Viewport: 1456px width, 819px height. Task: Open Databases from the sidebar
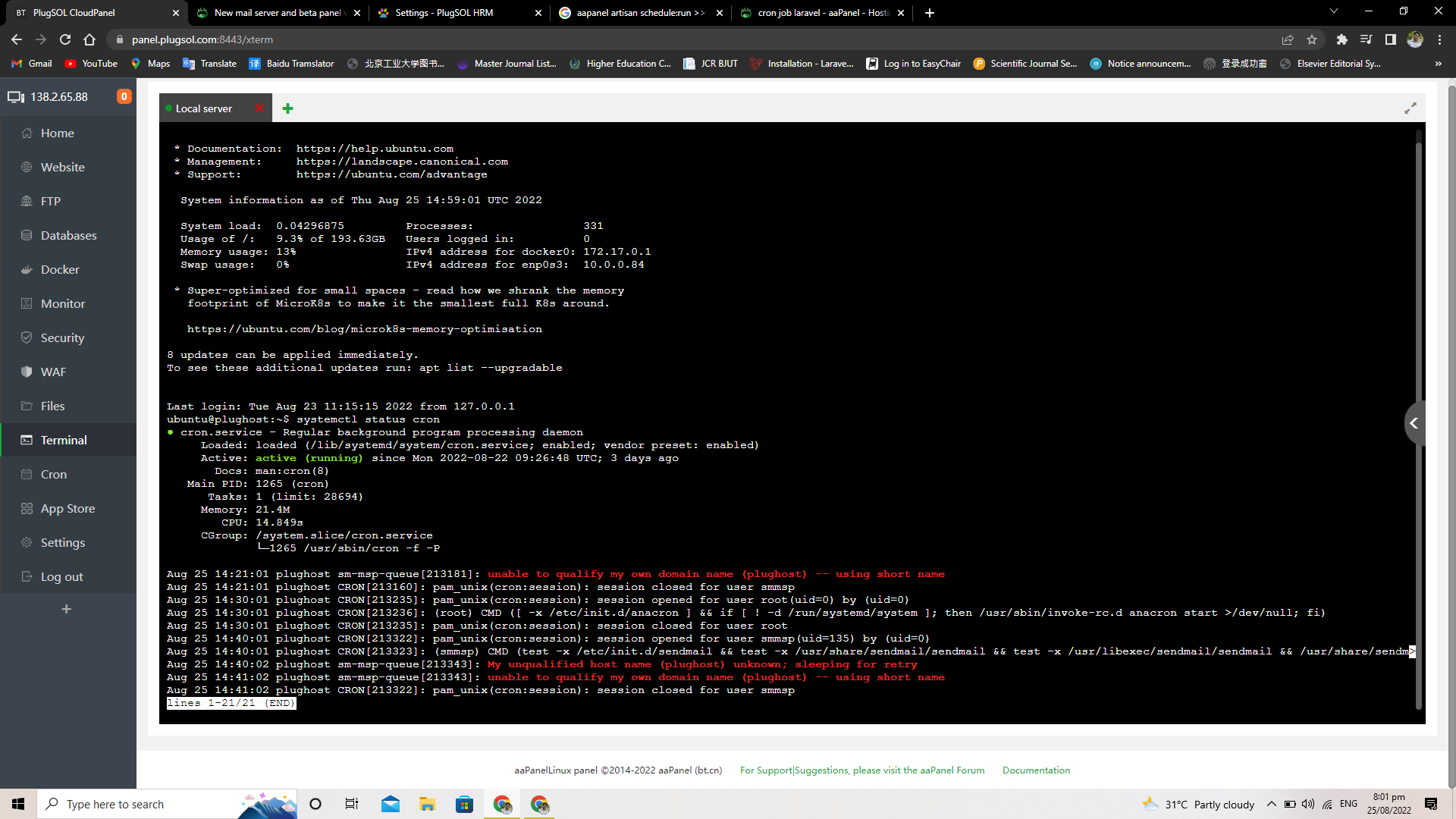pos(68,235)
